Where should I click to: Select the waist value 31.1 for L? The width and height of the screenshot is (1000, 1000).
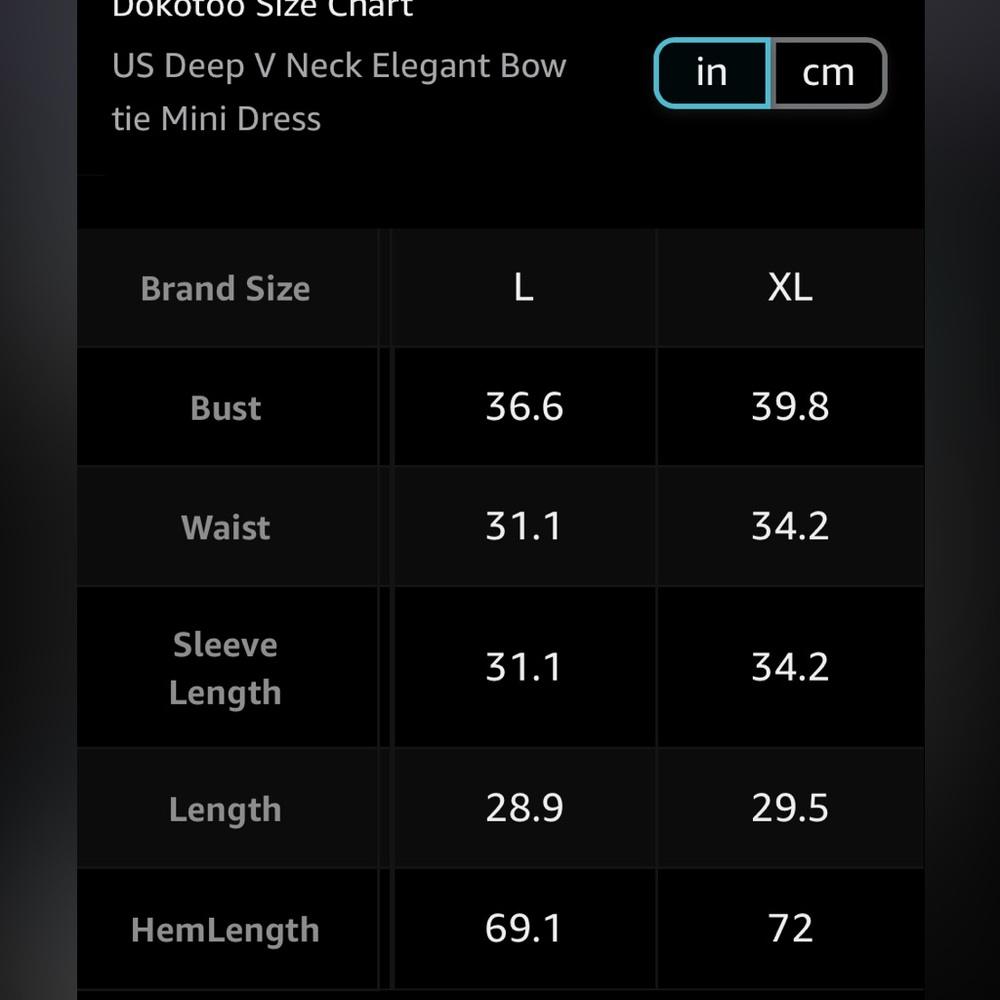coord(524,527)
